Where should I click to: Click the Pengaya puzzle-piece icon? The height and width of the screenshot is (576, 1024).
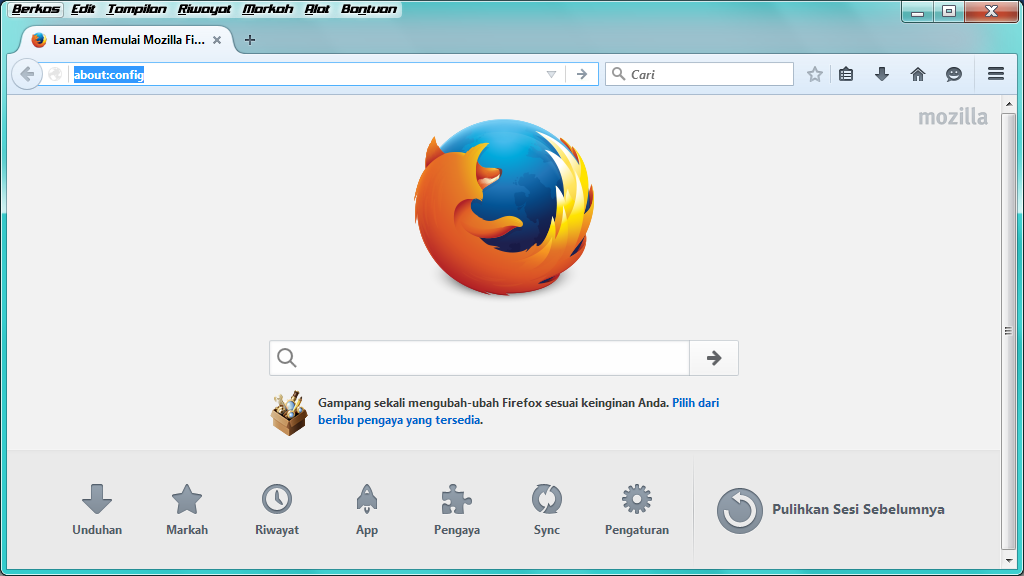click(457, 497)
